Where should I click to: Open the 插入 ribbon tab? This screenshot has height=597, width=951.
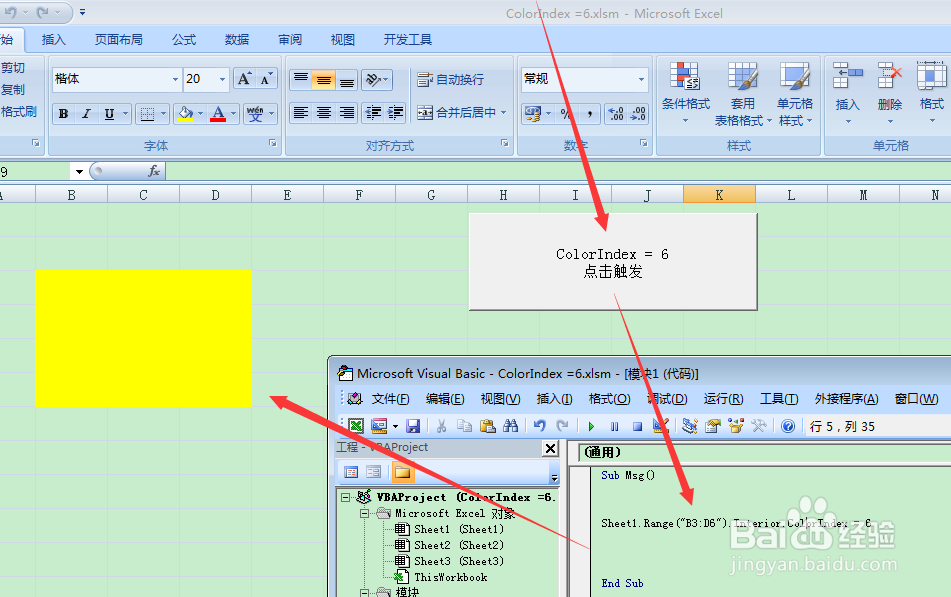pyautogui.click(x=53, y=40)
